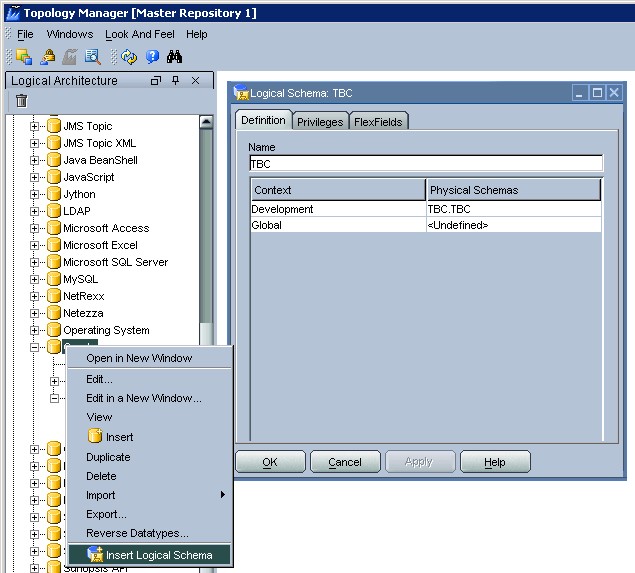Screen dimensions: 635x573
Task: Switch to the FlexFields tab
Action: [x=378, y=122]
